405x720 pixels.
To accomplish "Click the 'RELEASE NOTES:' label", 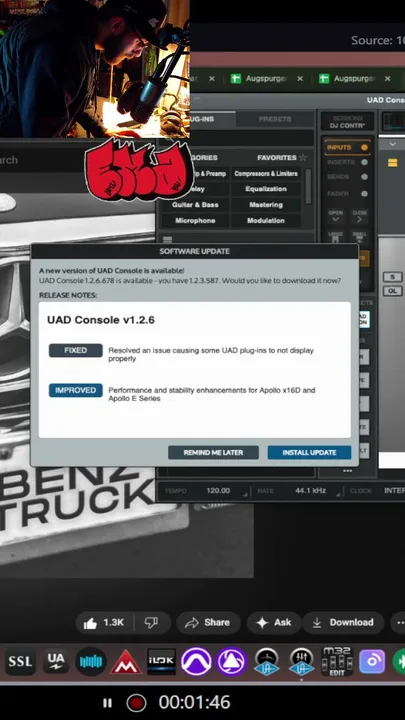I will coord(68,295).
